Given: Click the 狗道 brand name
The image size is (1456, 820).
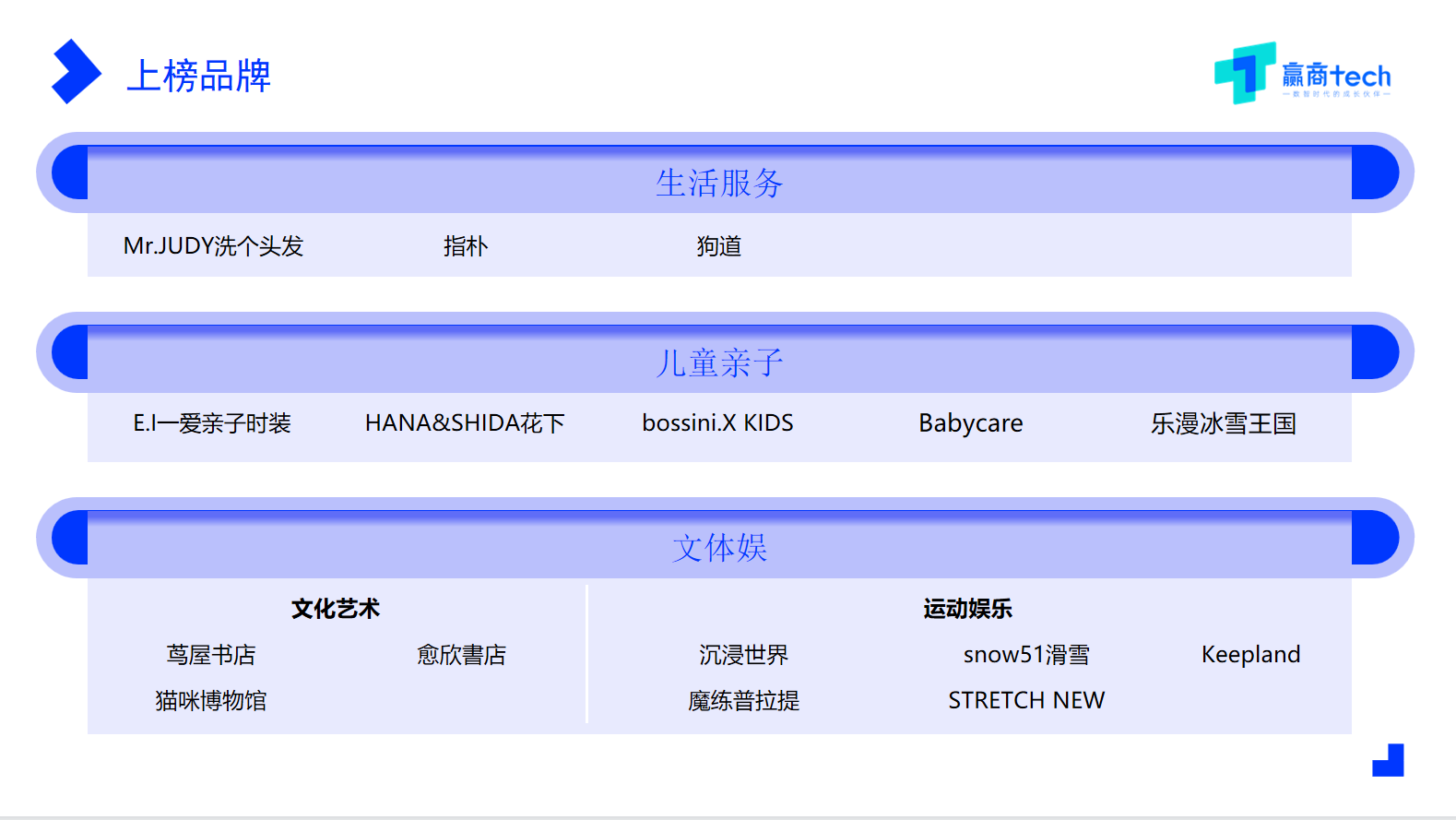Looking at the screenshot, I should (719, 246).
